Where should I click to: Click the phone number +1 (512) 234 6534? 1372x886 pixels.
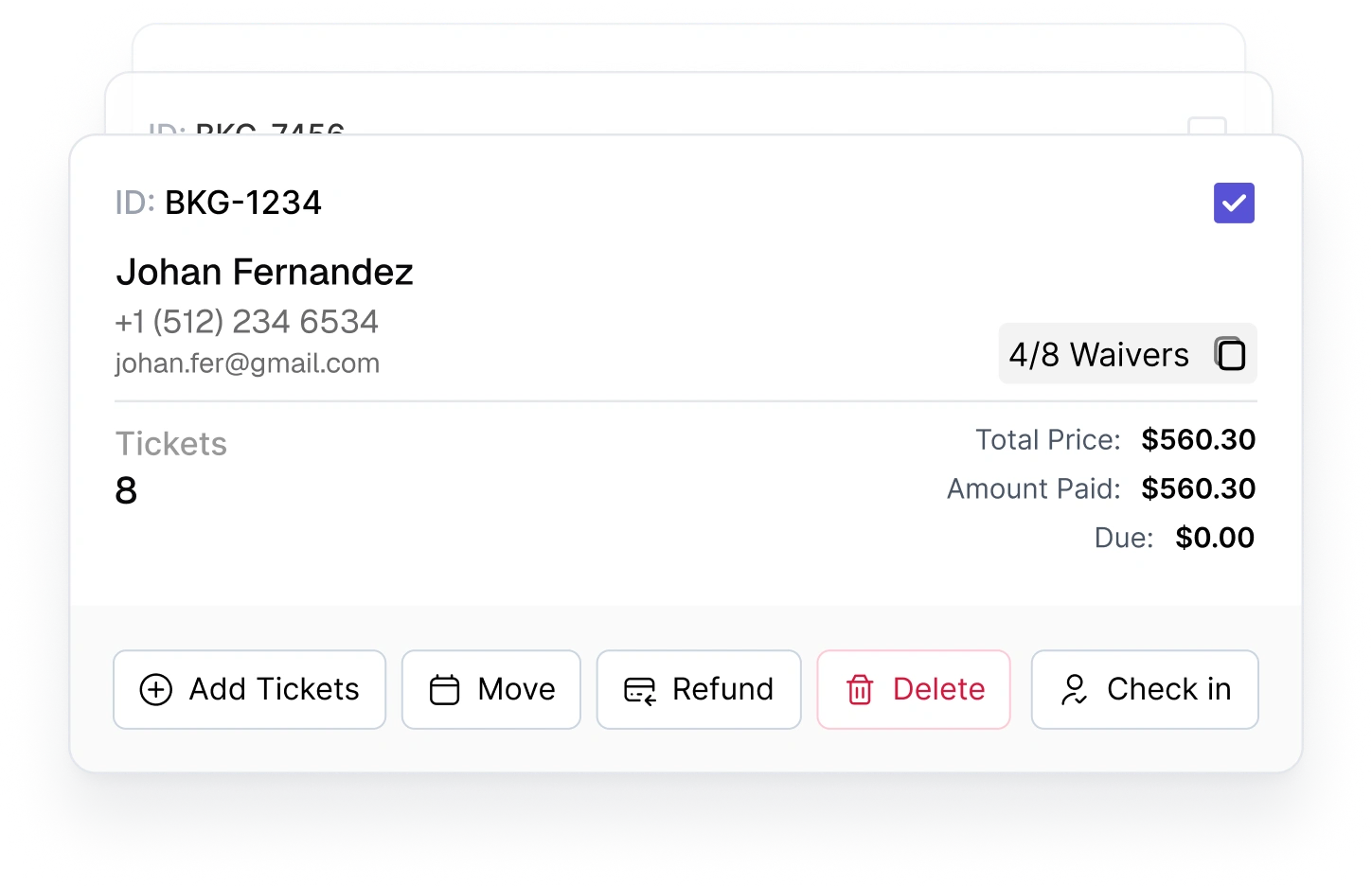(246, 322)
